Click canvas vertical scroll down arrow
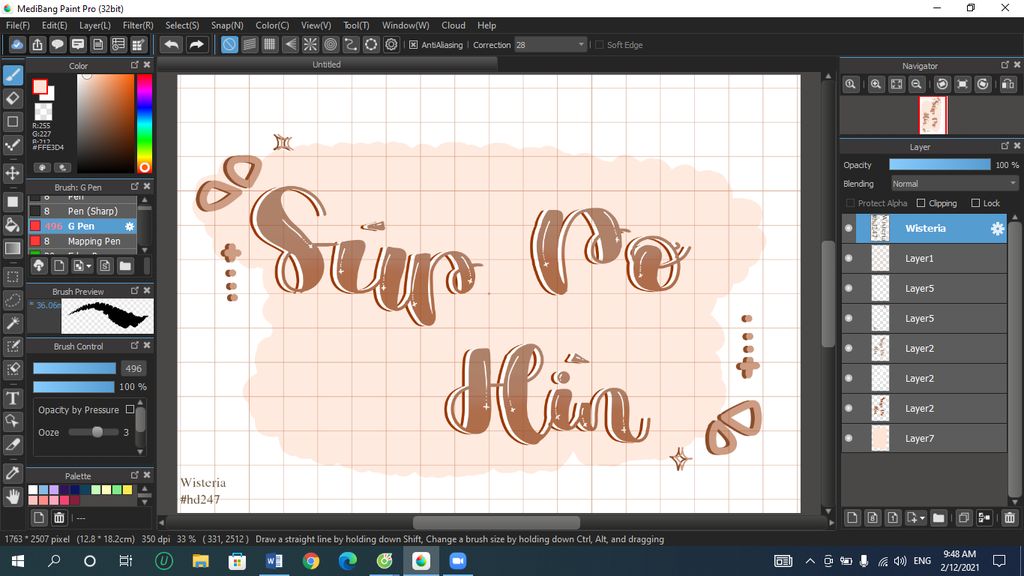Screen dimensions: 1024x576 click(828, 511)
